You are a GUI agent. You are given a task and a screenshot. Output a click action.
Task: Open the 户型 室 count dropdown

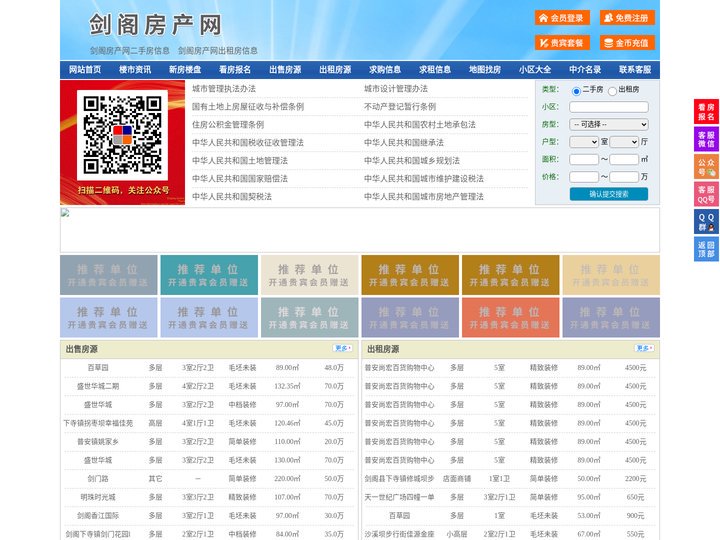click(584, 142)
